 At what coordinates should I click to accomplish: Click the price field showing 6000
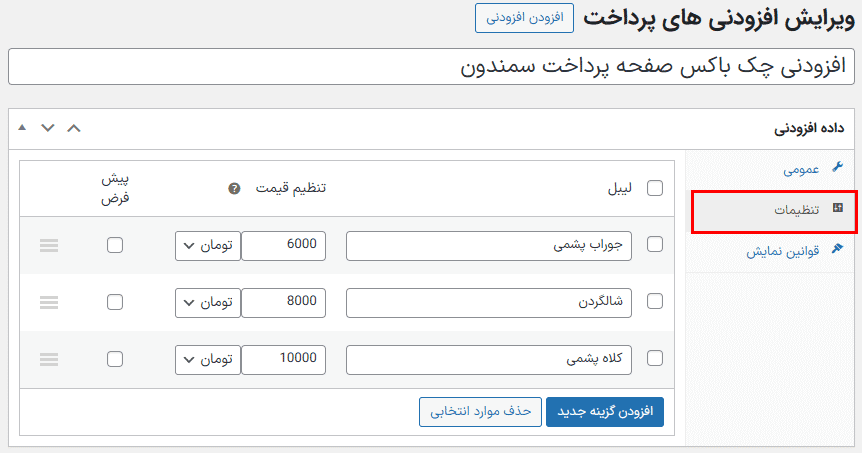[284, 246]
